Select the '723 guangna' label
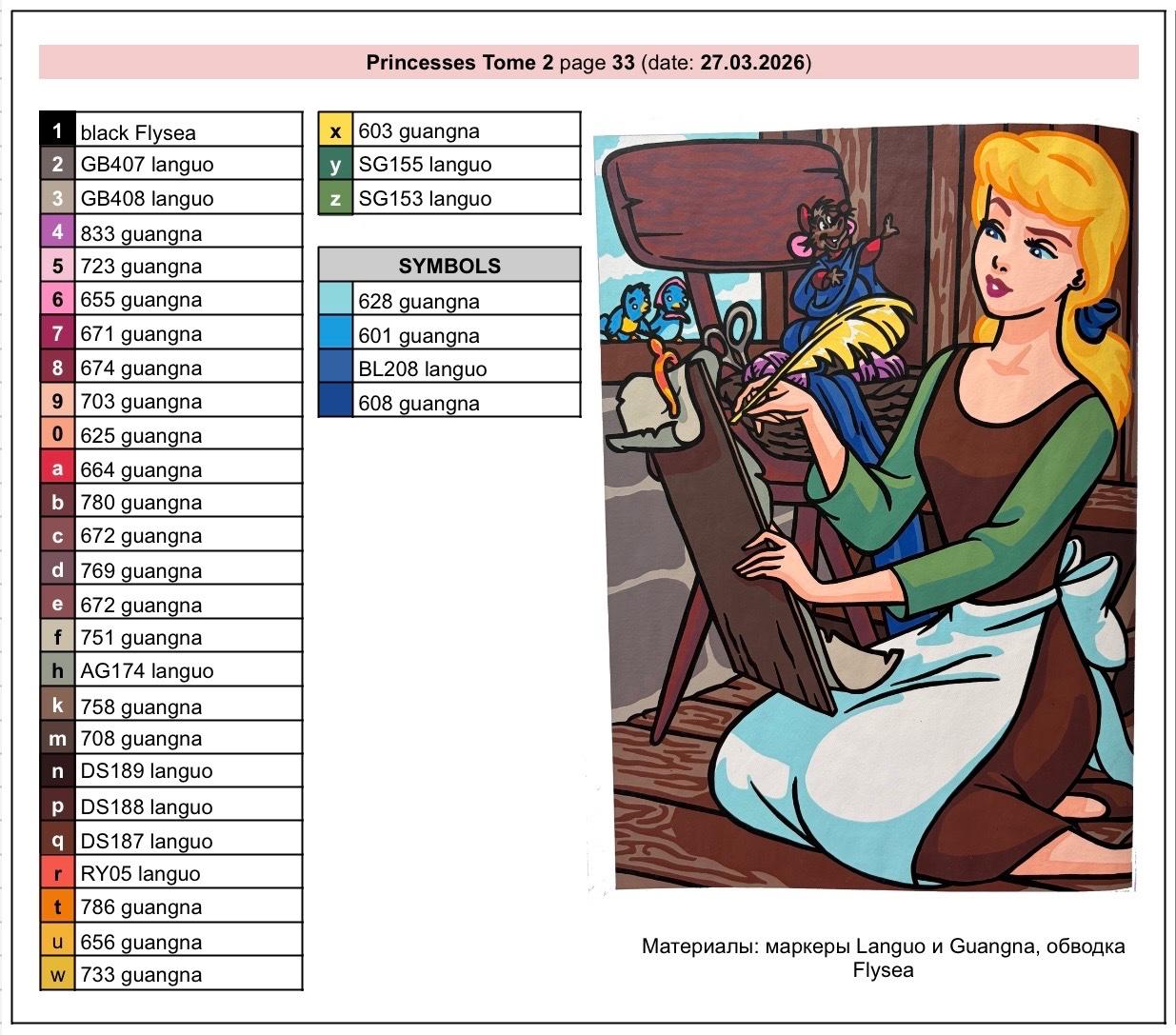Viewport: 1176px width, 1035px height. point(141,266)
